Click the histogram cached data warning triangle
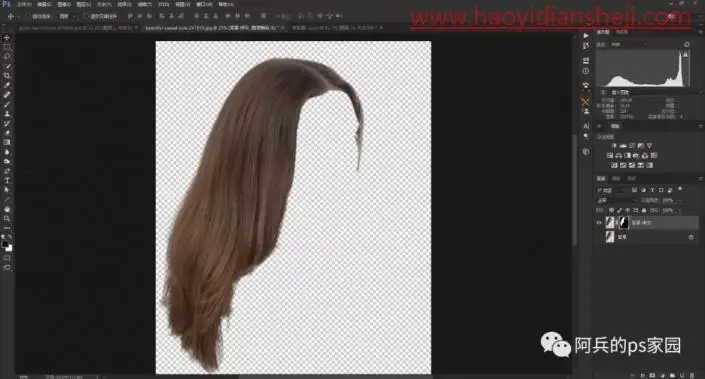The height and width of the screenshot is (379, 705). (x=686, y=54)
